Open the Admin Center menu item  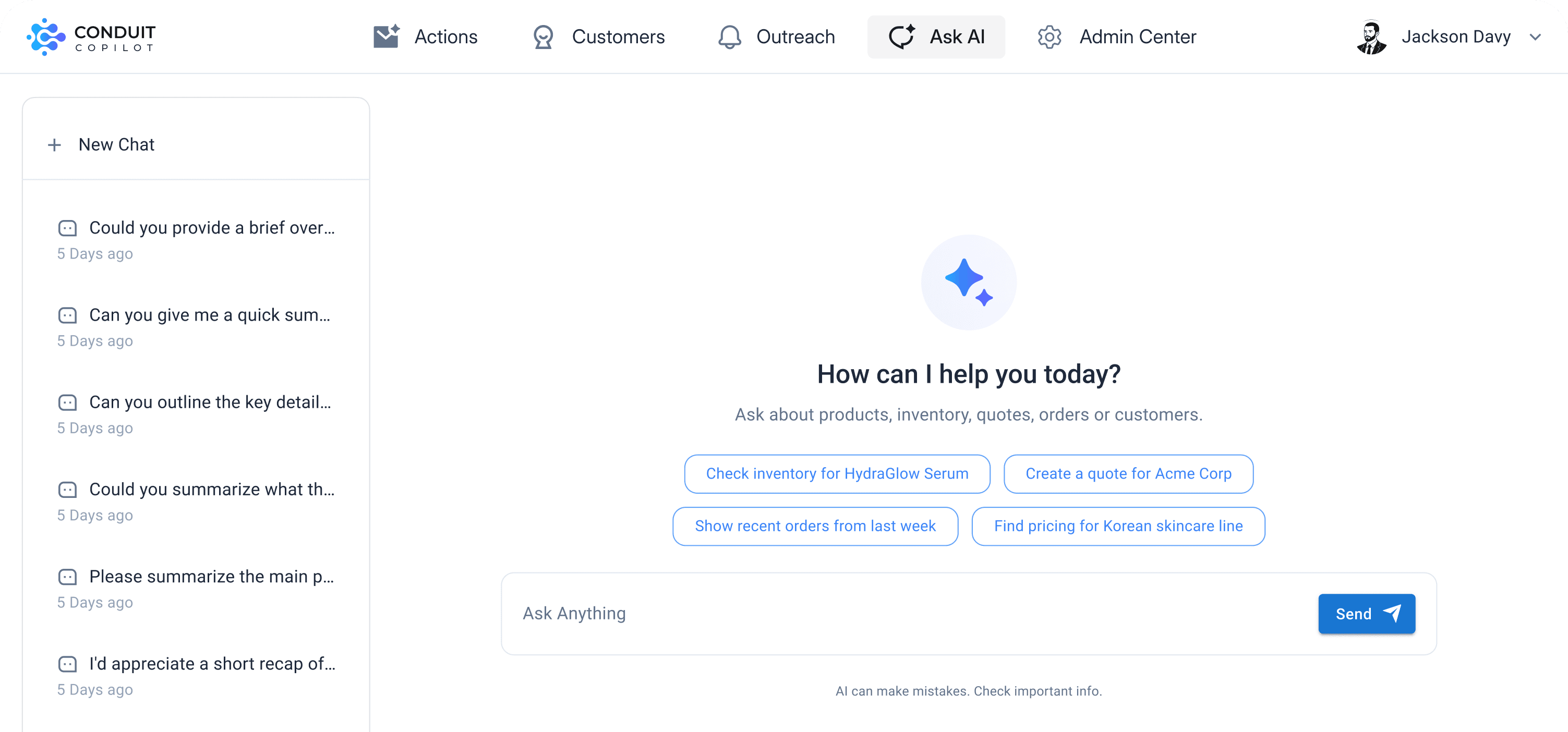(1137, 37)
